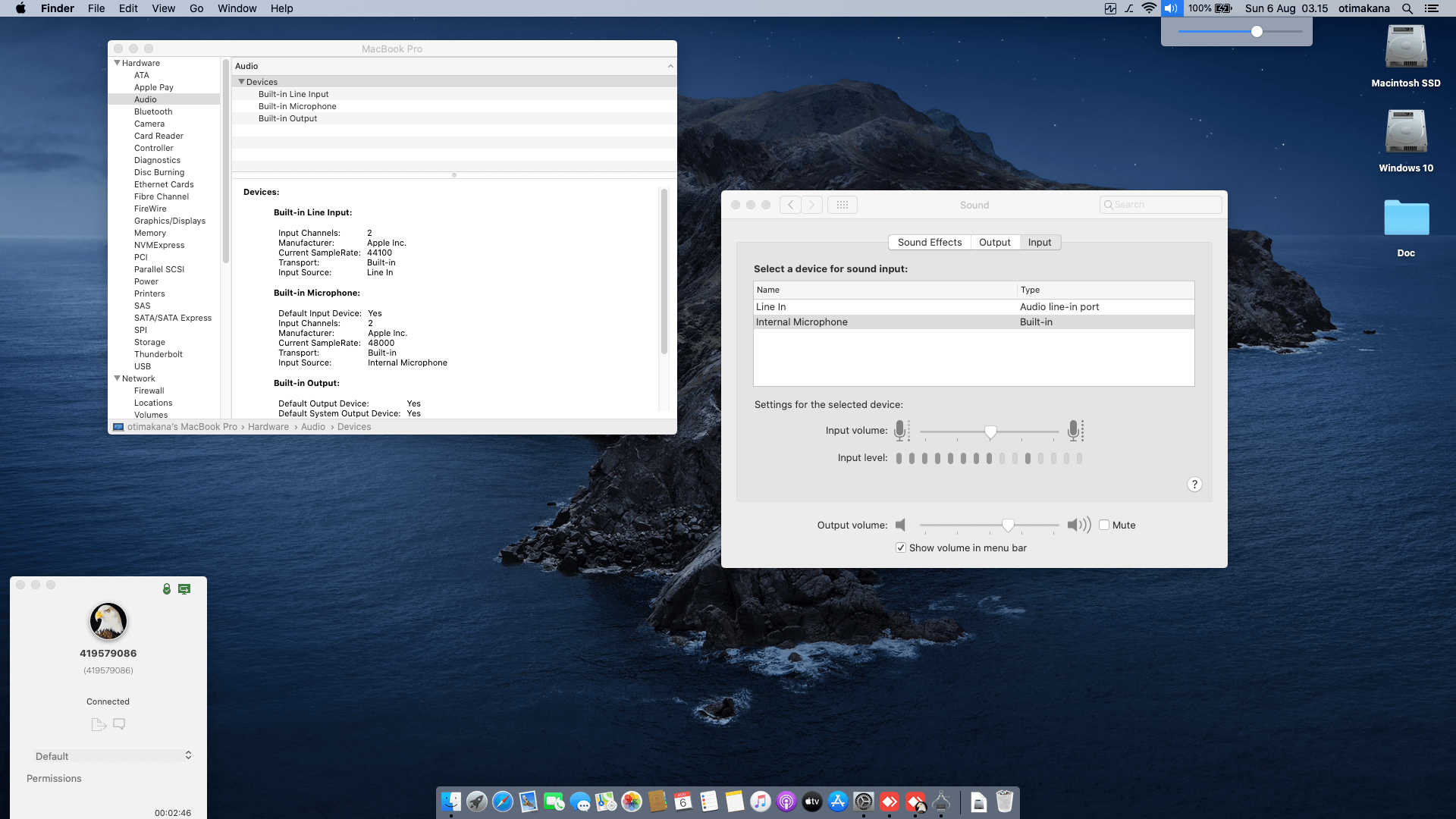Open System Preferences gear in Dock
Screen dimensions: 1456x819
864,802
